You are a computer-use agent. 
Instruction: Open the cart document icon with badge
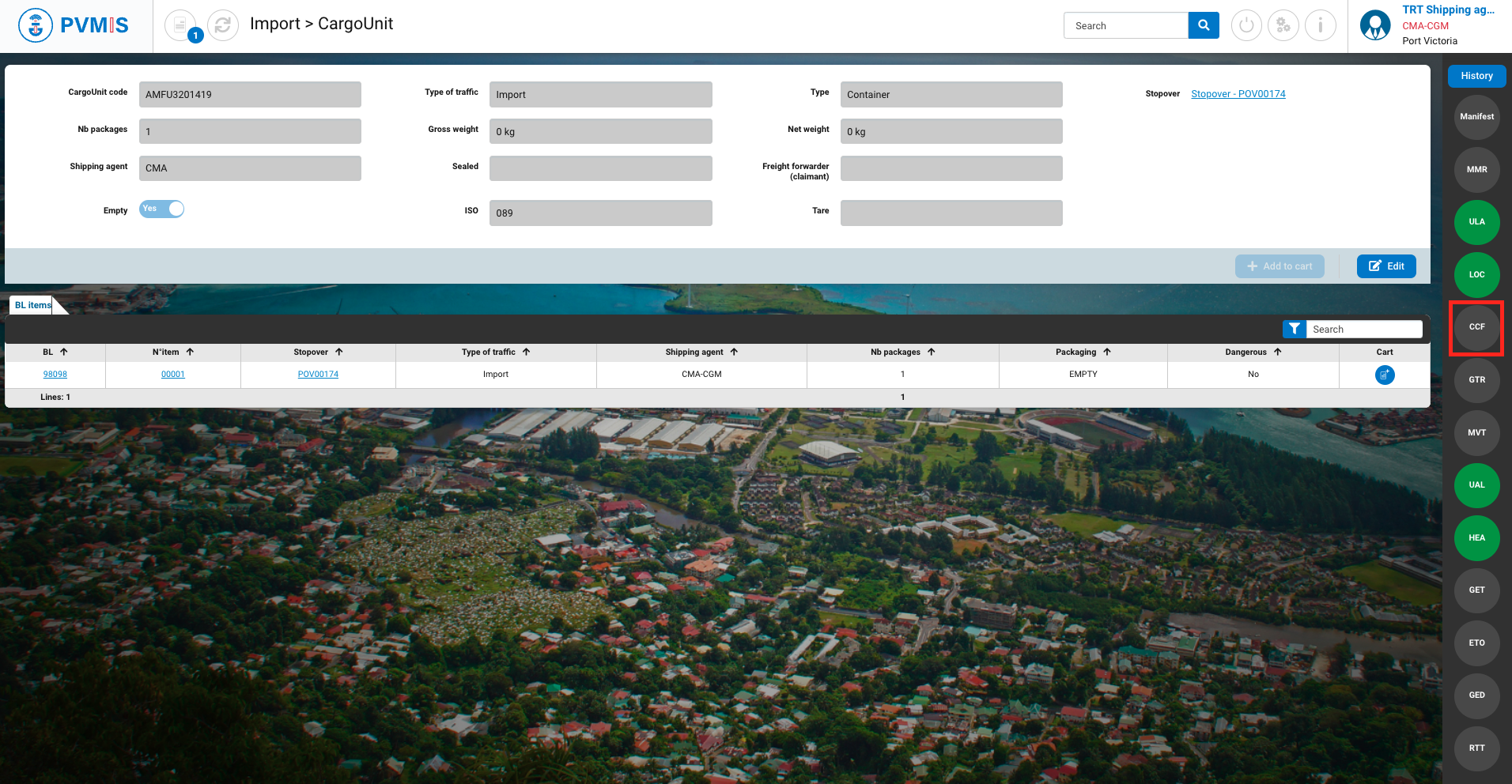(x=181, y=25)
